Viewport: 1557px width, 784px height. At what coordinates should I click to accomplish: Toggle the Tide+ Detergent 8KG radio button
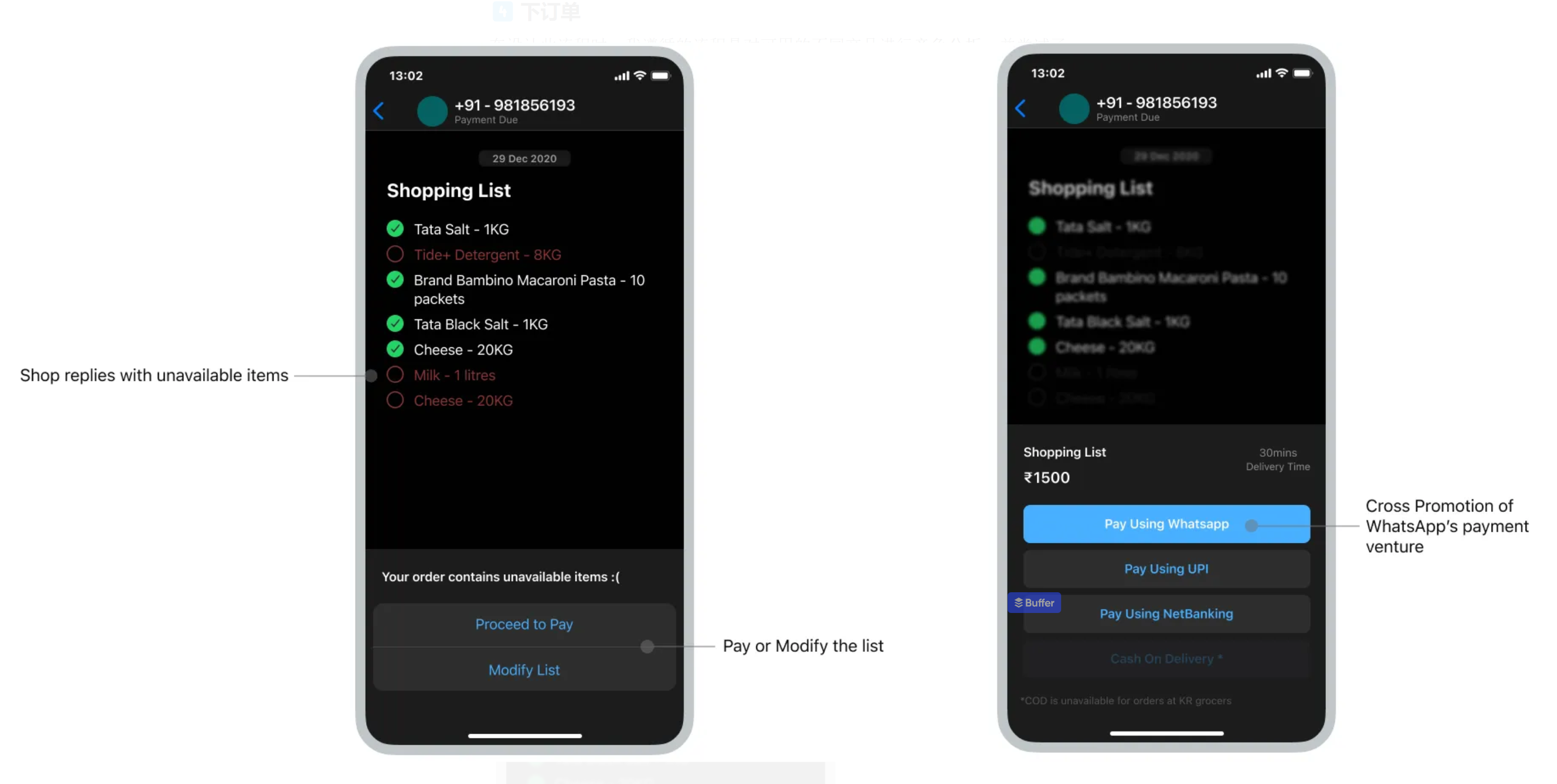pos(395,254)
